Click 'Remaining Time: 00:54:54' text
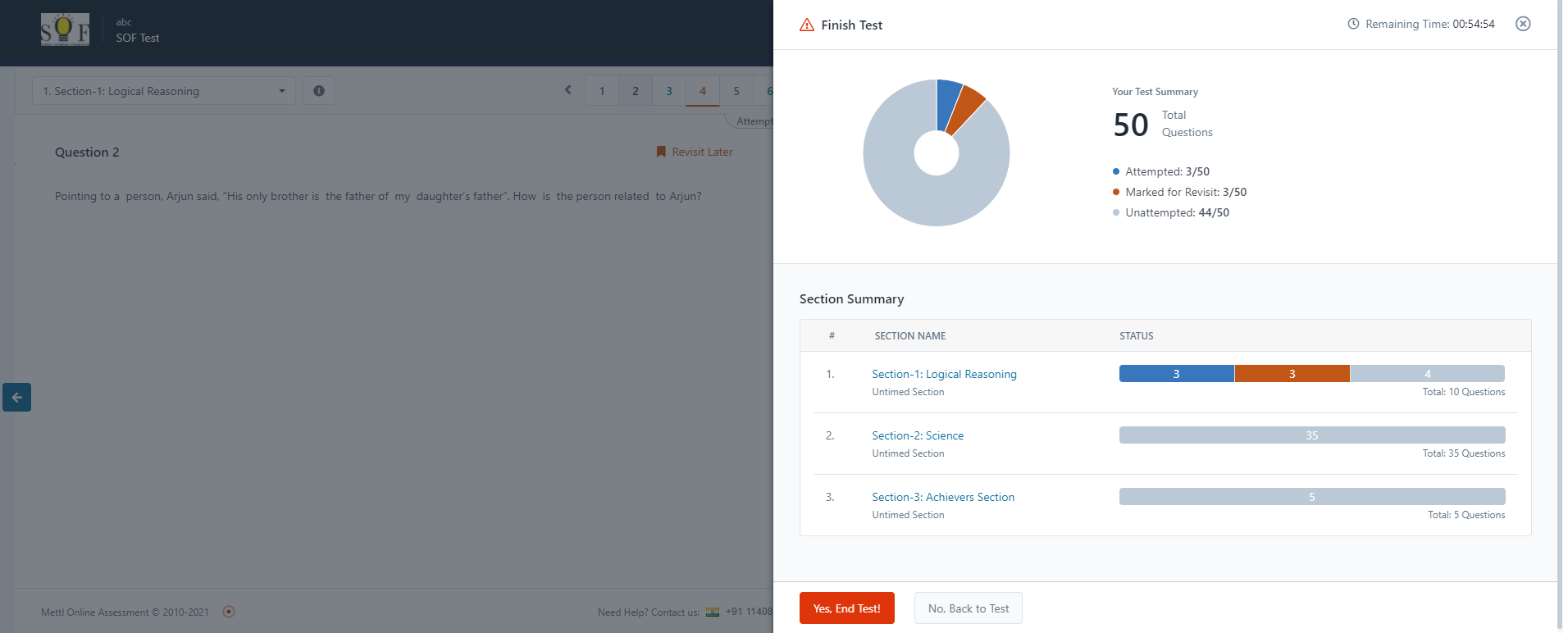Viewport: 1568px width, 633px height. (x=1430, y=24)
